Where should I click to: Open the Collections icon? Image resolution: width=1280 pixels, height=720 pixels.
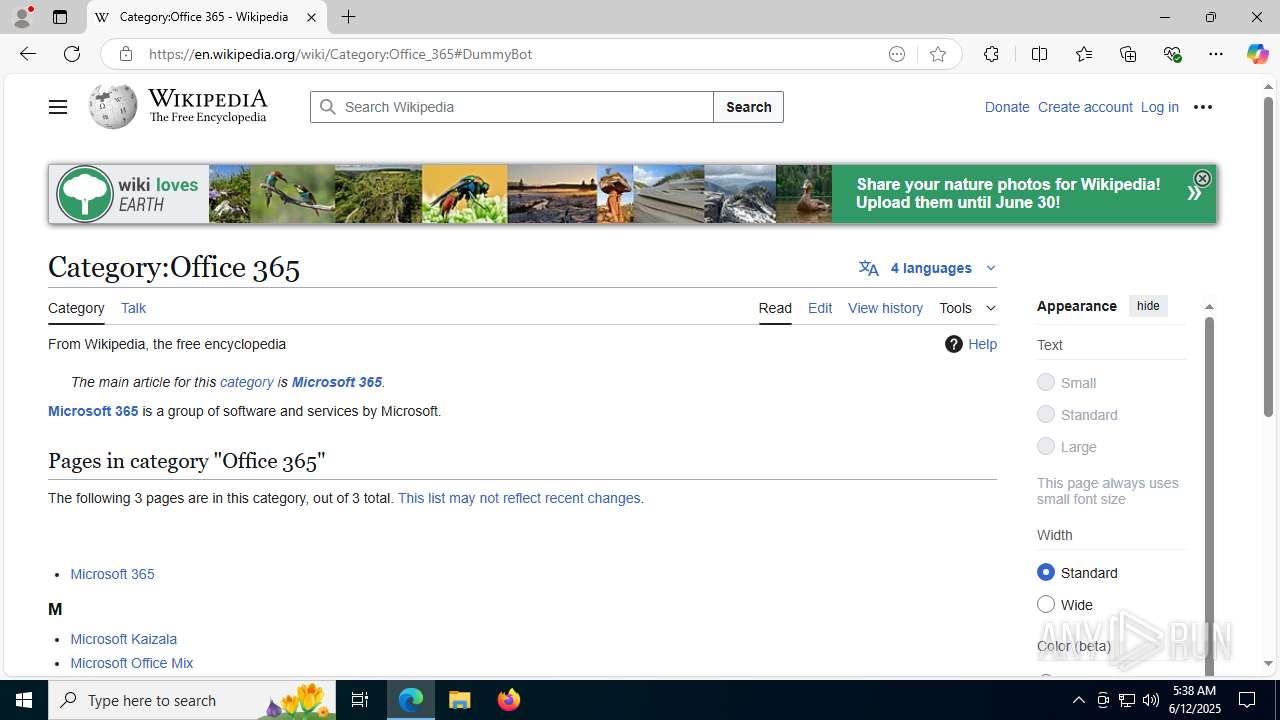1128,54
